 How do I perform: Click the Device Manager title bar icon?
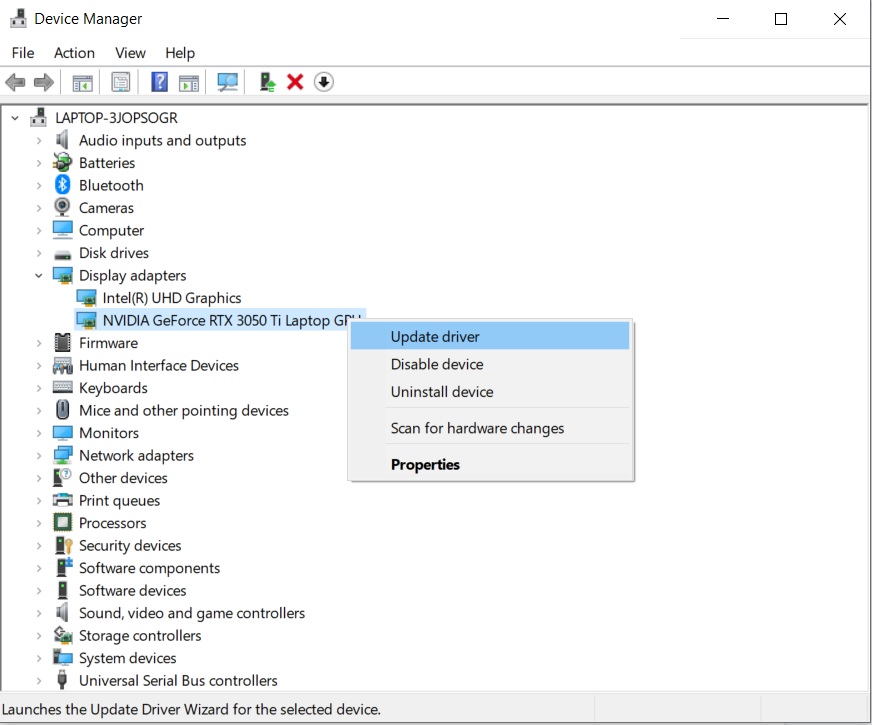18,18
